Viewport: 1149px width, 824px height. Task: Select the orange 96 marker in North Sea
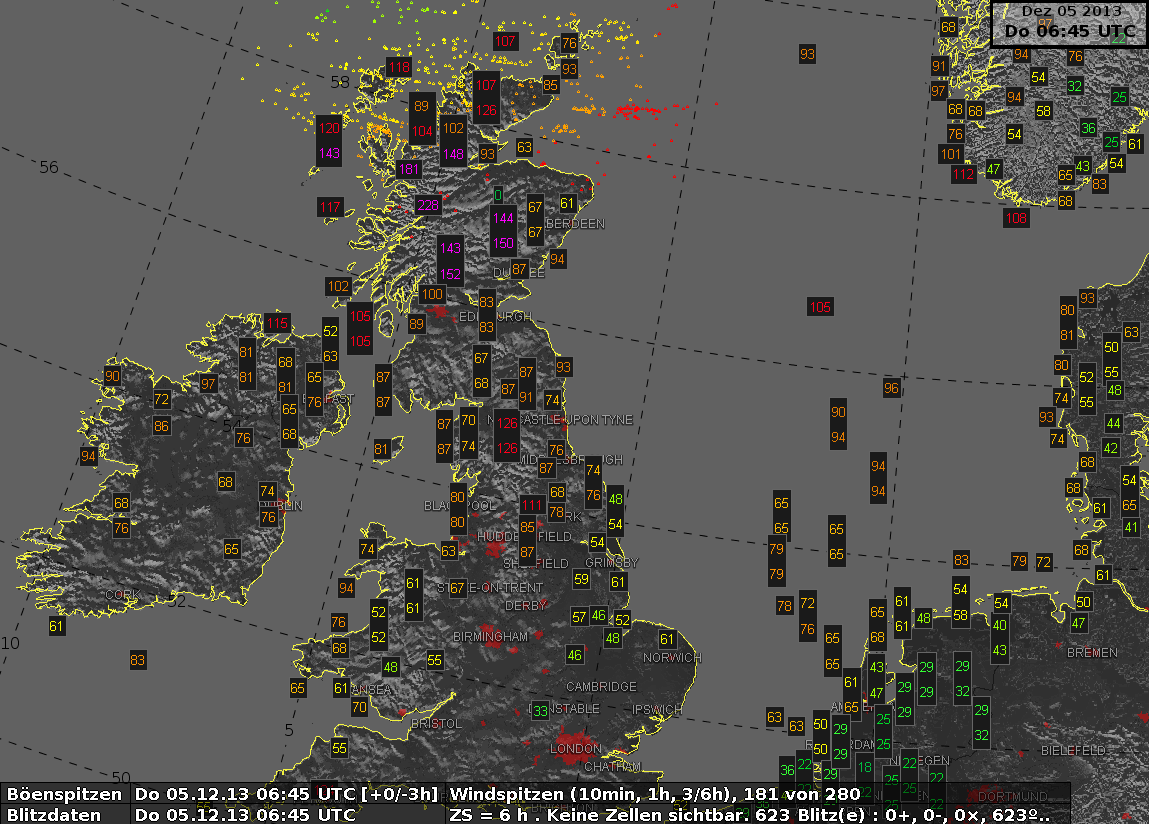tap(891, 388)
